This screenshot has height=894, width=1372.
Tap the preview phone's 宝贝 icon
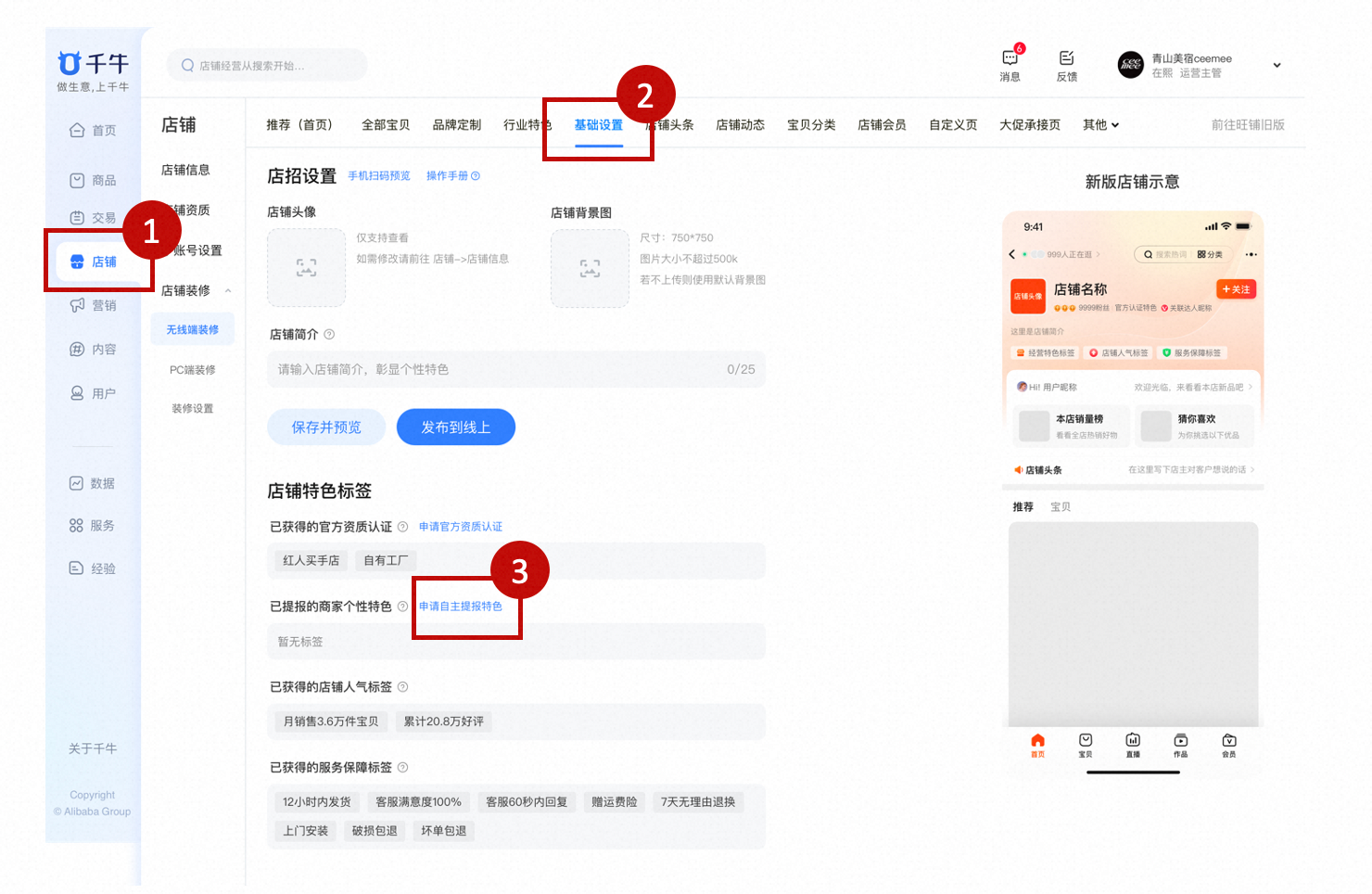(x=1086, y=745)
